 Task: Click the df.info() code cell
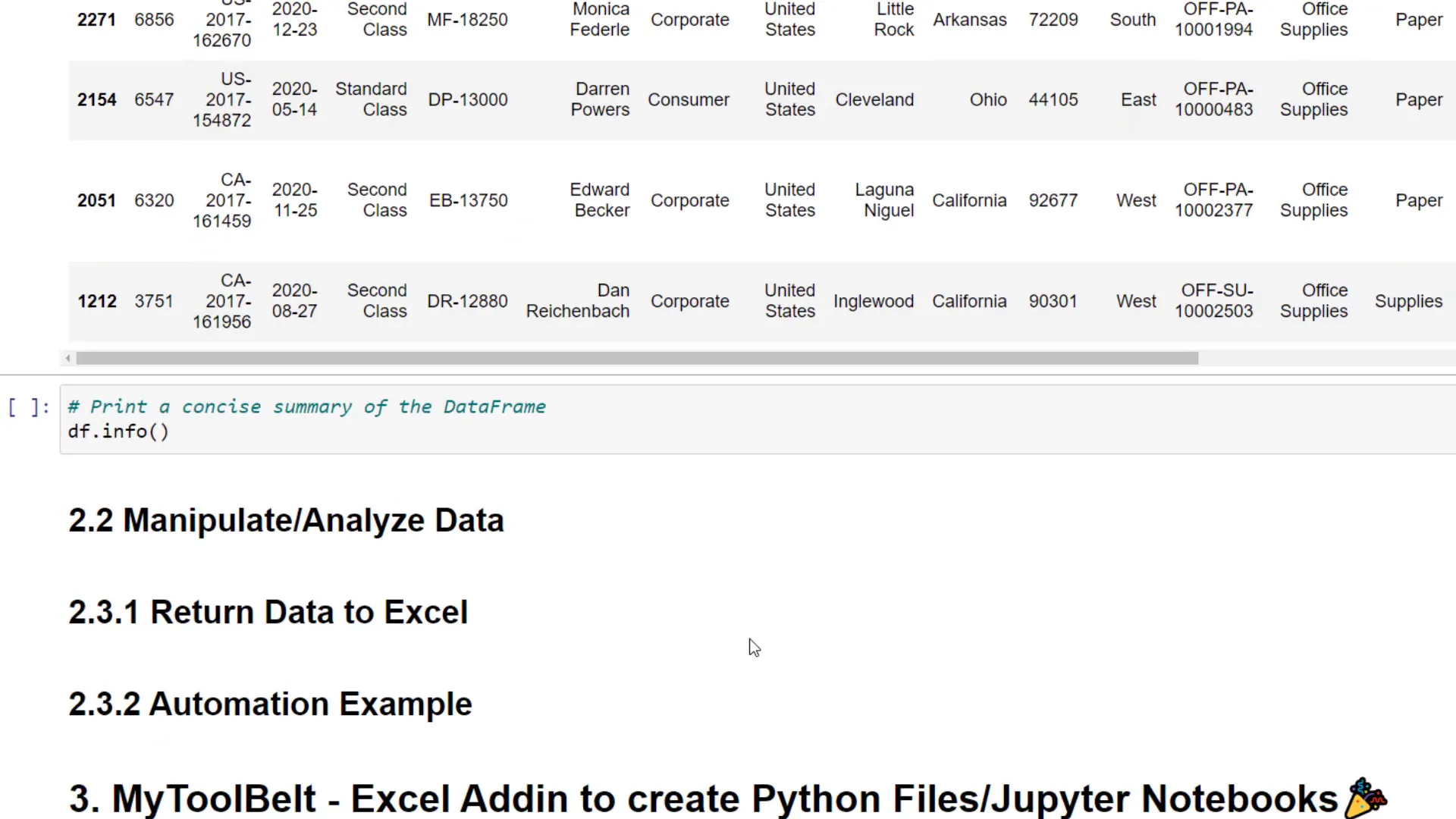(118, 431)
